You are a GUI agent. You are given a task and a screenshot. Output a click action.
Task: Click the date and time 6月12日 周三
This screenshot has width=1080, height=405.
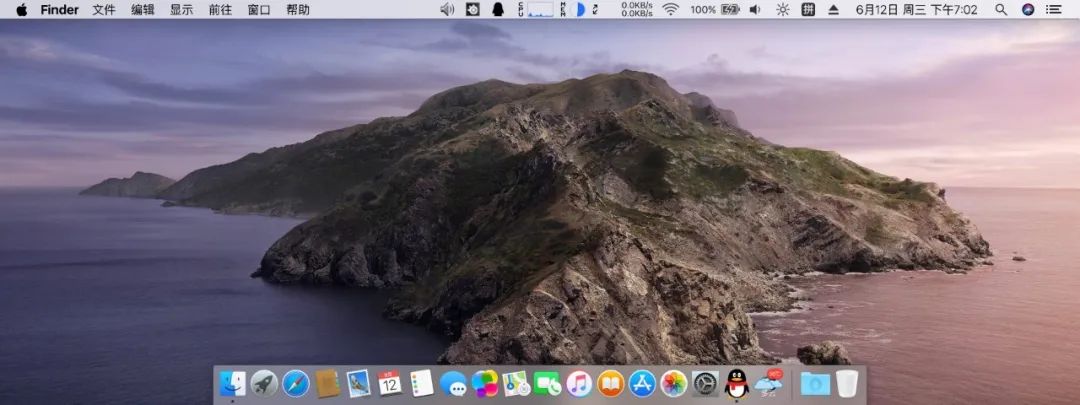[916, 10]
